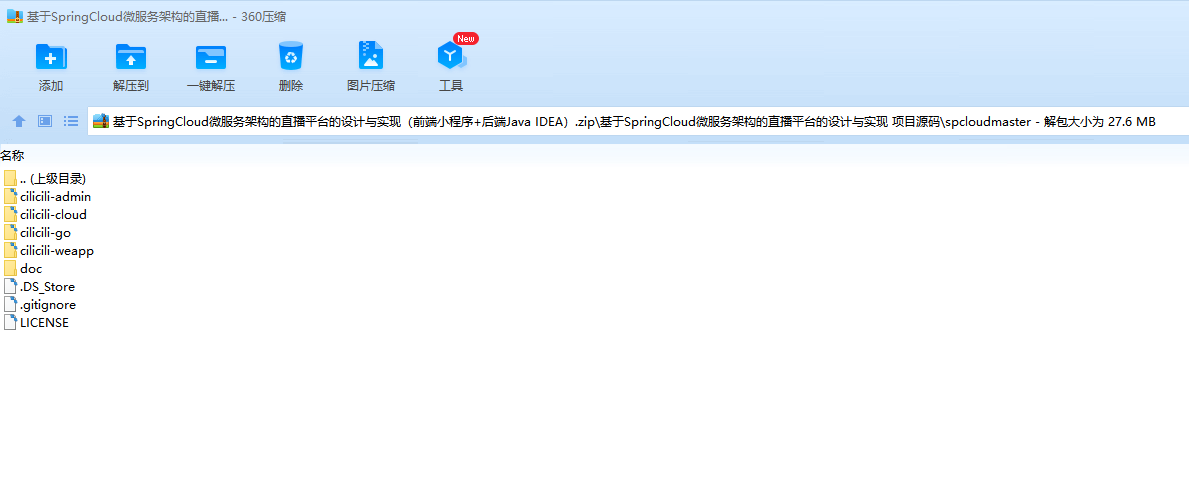Click the window title text 360压缩
This screenshot has width=1189, height=478.
pos(263,16)
